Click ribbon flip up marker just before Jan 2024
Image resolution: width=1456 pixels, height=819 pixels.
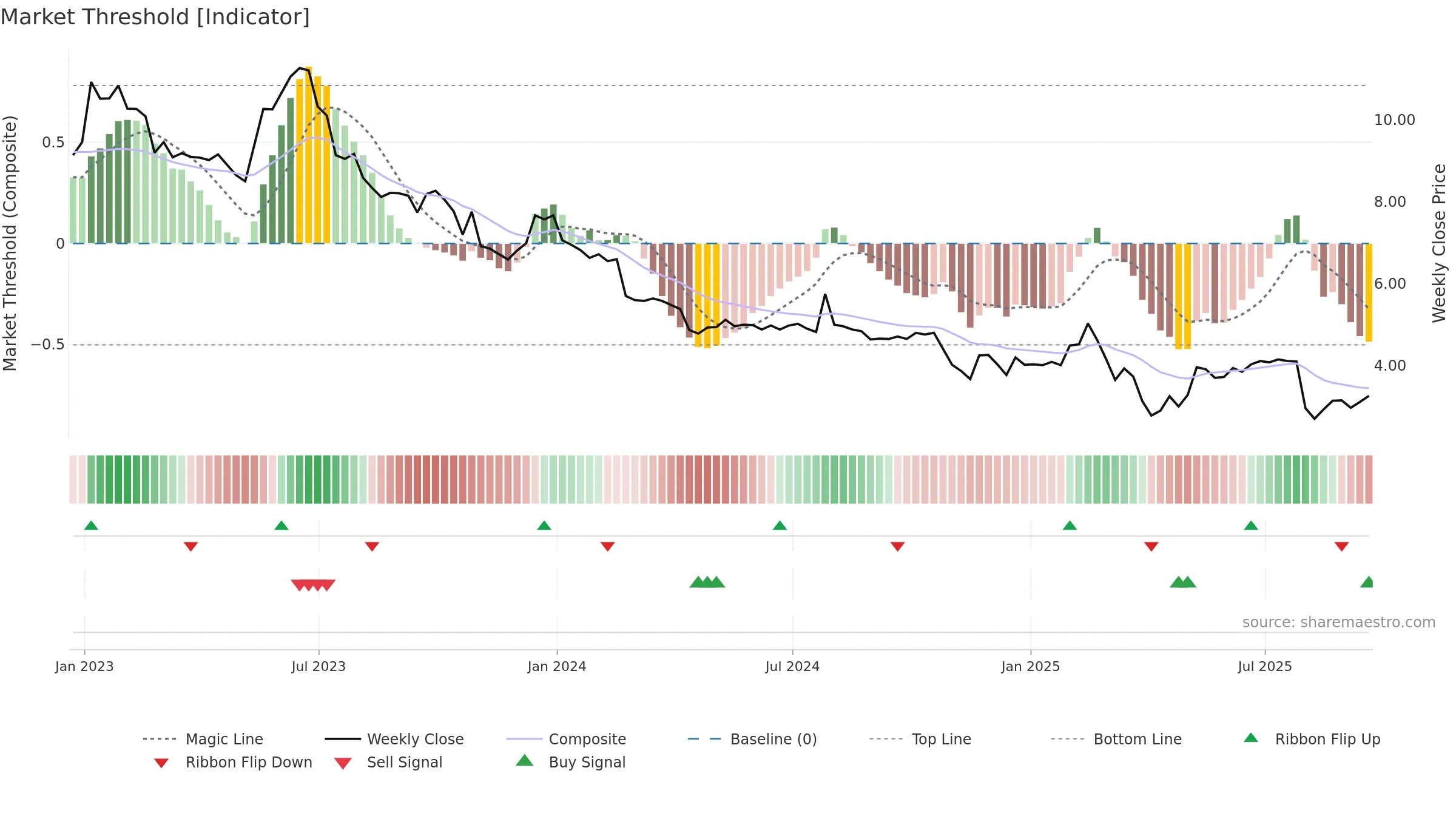544,525
